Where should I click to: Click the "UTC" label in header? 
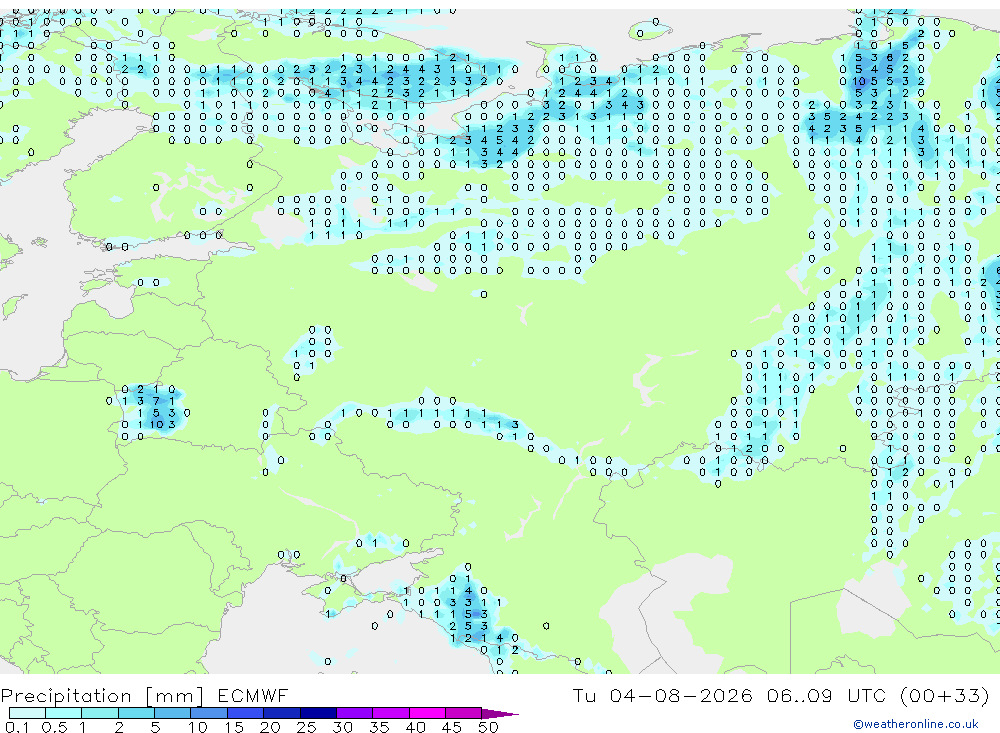(867, 695)
